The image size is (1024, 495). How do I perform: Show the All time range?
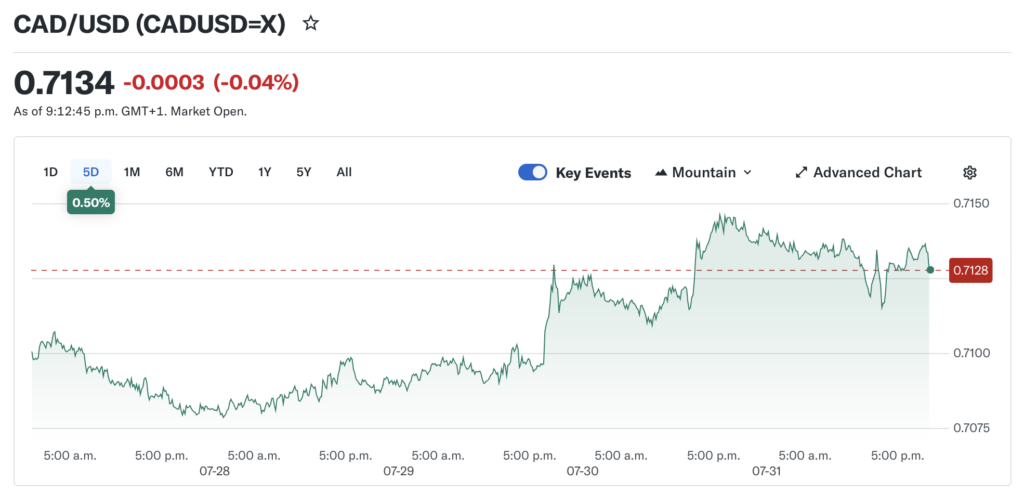pyautogui.click(x=344, y=172)
